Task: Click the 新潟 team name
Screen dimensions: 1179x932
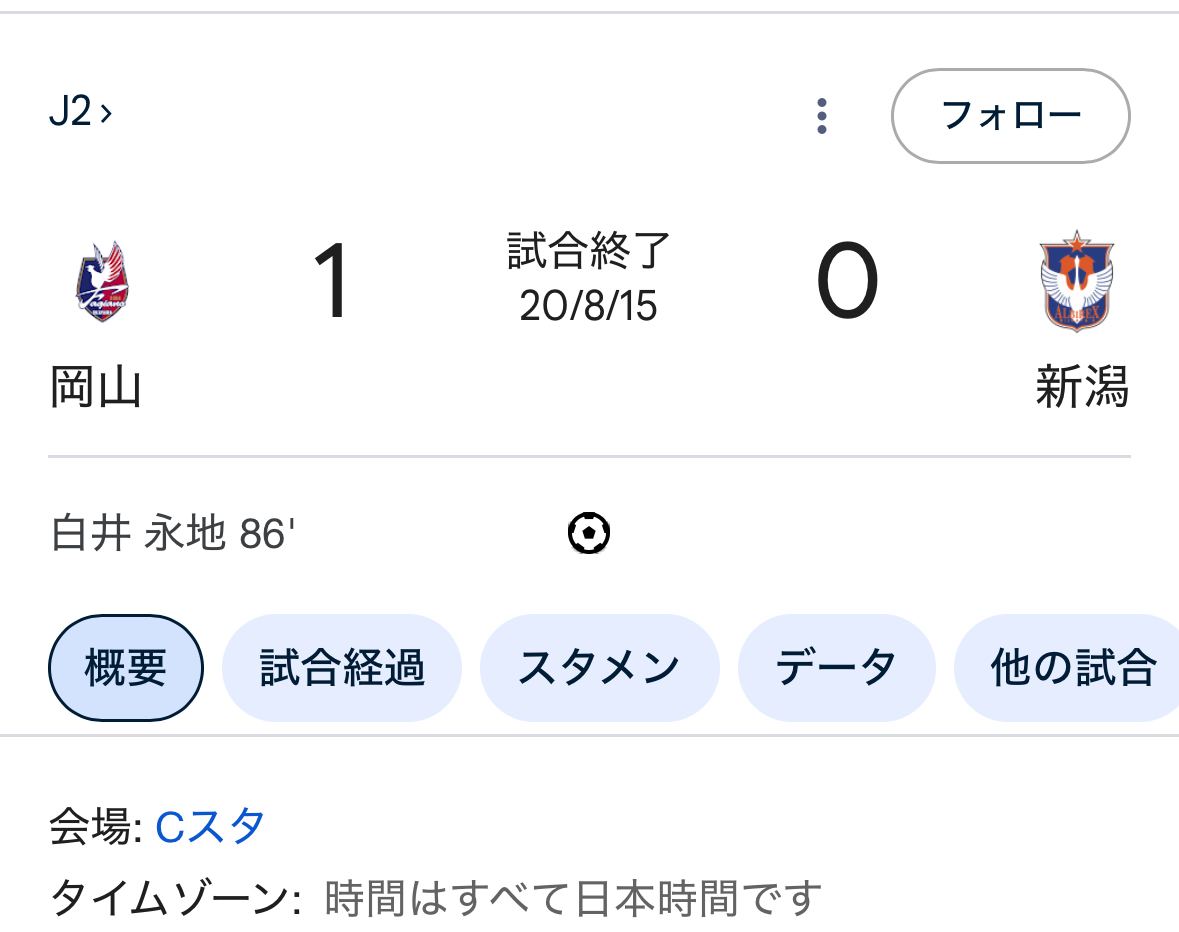Action: point(1081,388)
